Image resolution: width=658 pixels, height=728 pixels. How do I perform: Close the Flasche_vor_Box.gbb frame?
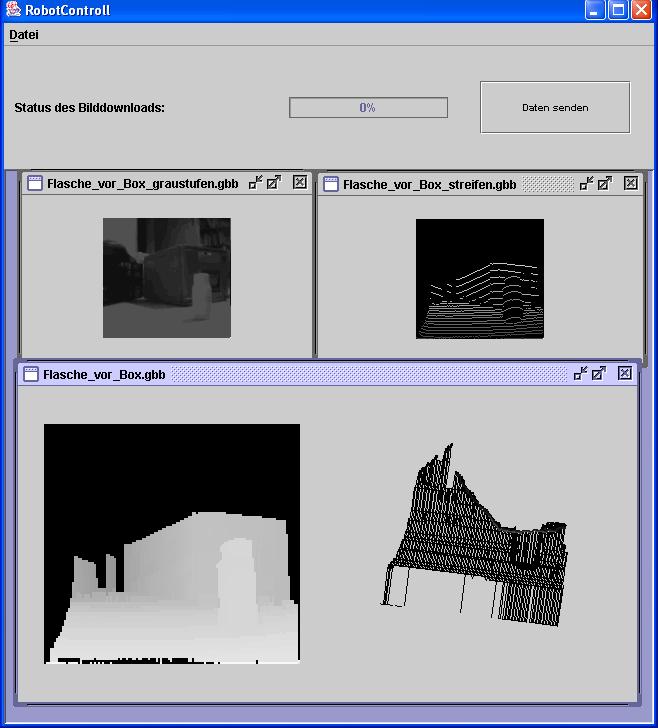point(625,373)
